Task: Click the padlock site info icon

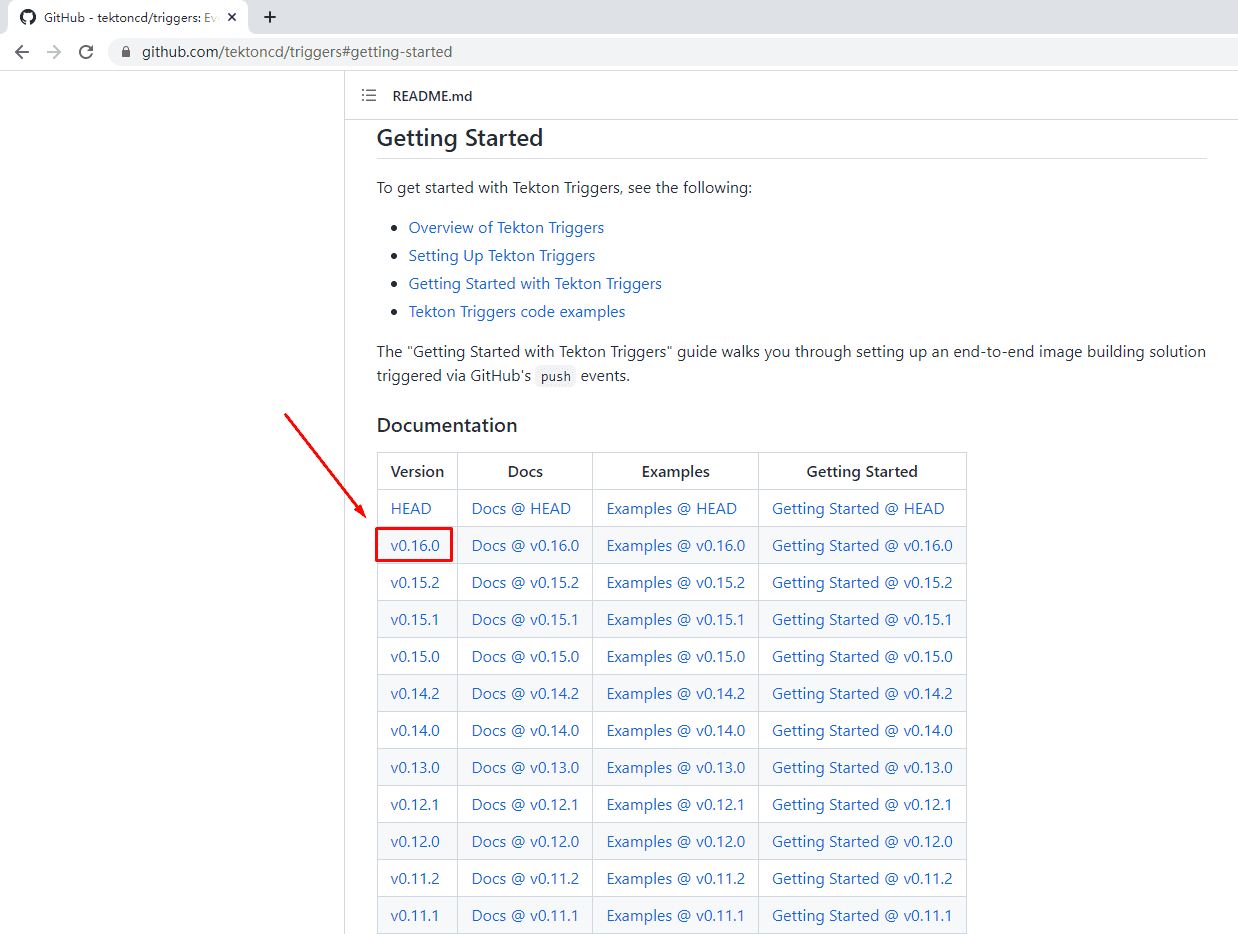Action: (126, 52)
